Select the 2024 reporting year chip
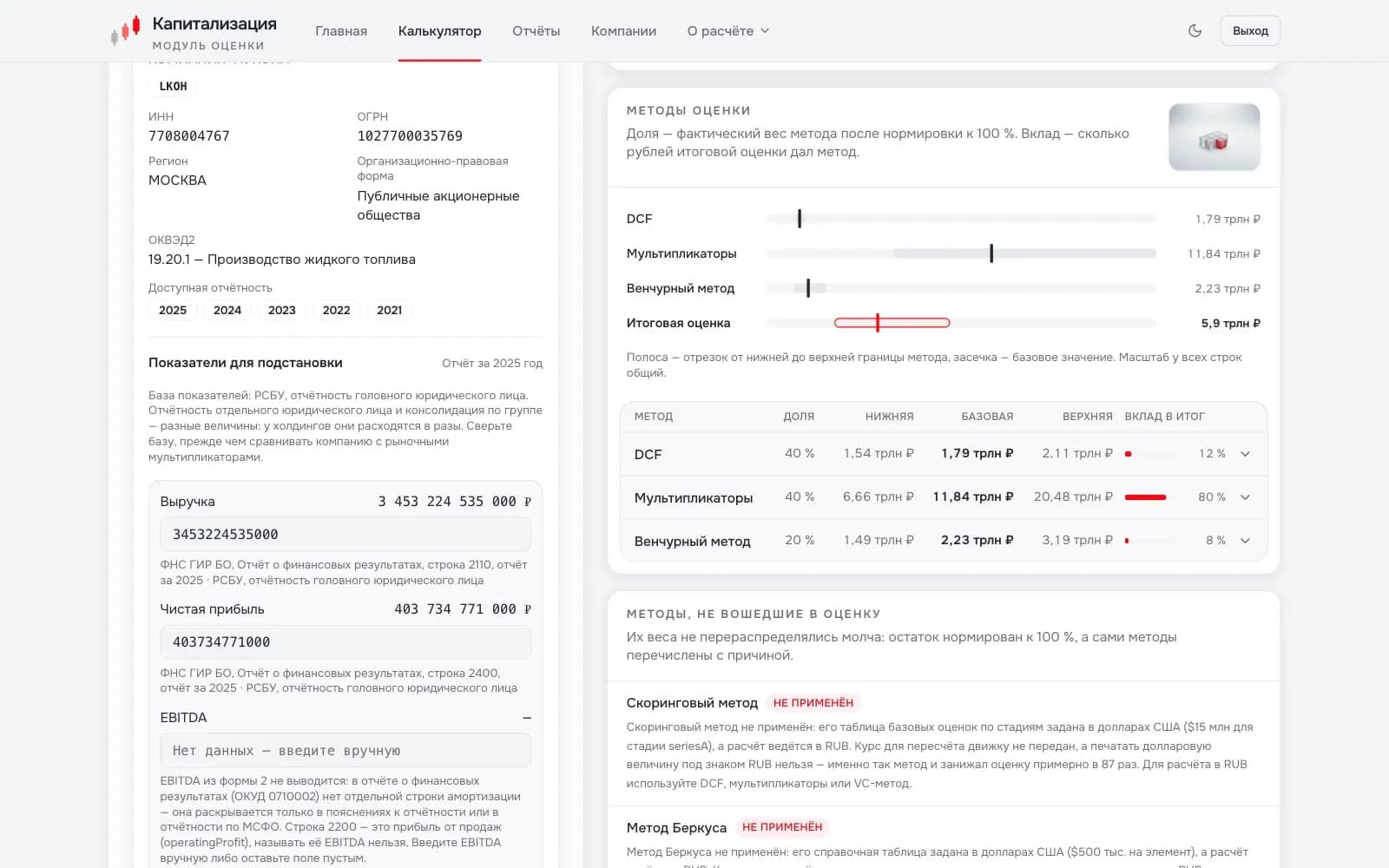 coord(227,310)
